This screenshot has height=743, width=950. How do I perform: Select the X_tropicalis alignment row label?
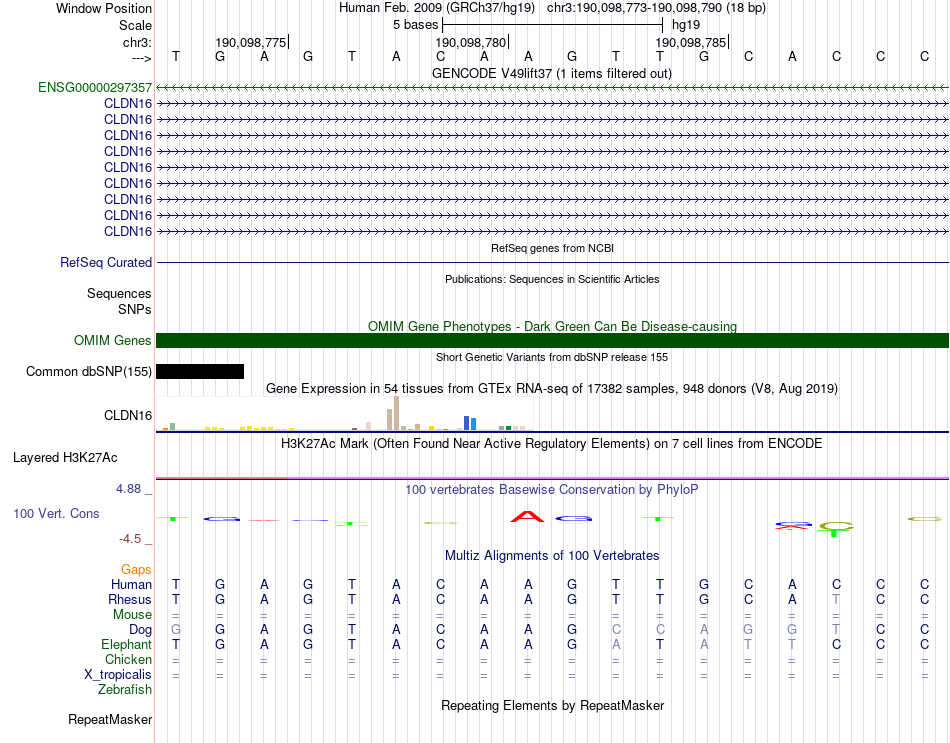pyautogui.click(x=118, y=675)
